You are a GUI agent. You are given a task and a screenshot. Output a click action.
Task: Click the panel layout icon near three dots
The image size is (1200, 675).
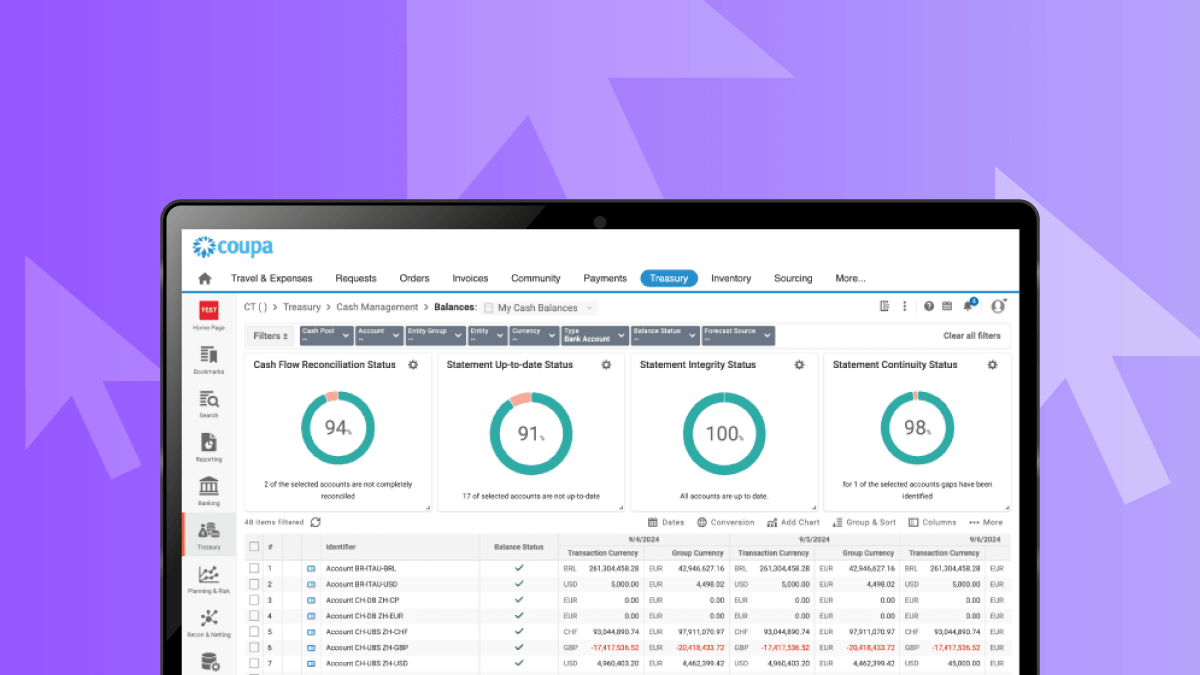tap(885, 307)
